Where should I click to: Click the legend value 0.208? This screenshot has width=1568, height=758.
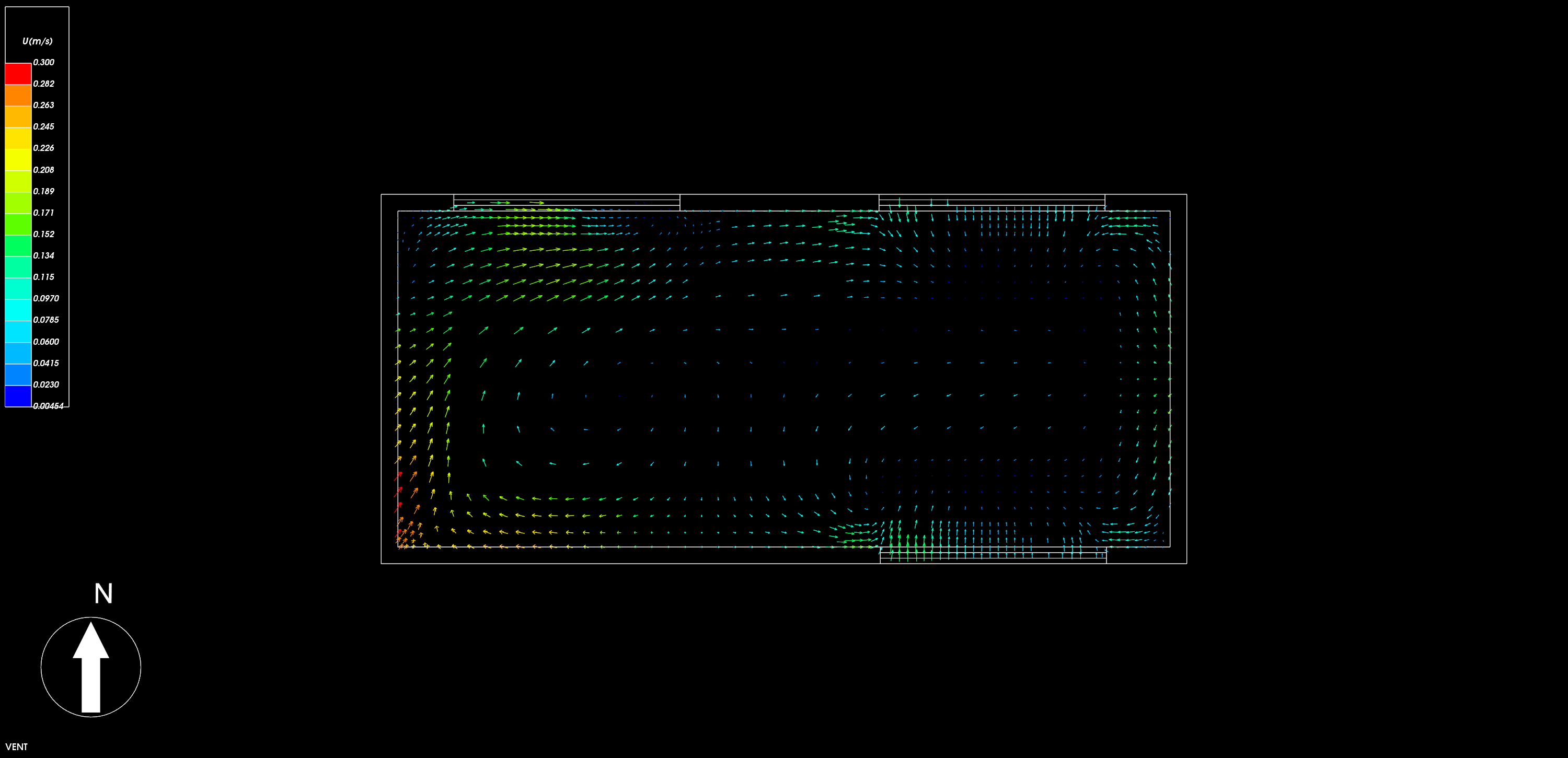point(44,170)
